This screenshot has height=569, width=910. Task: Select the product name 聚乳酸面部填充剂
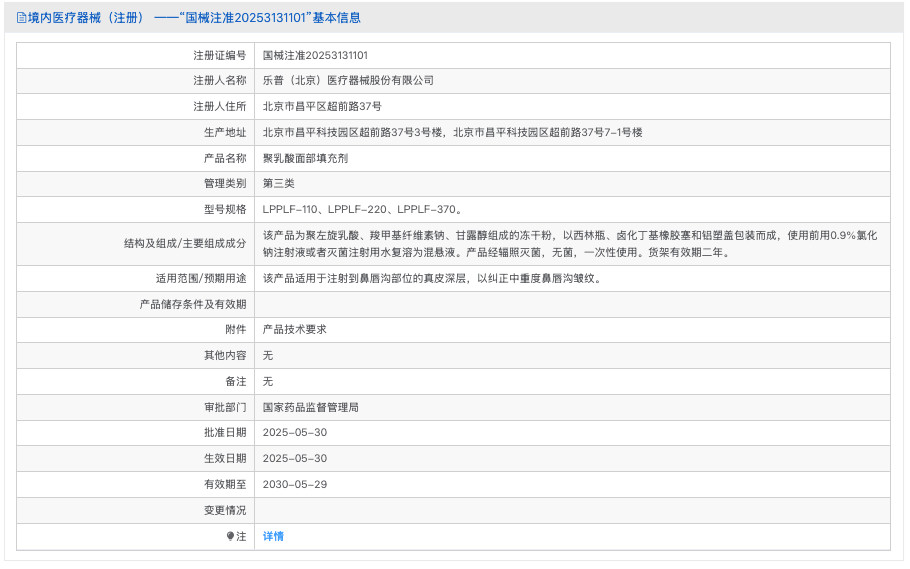(305, 158)
